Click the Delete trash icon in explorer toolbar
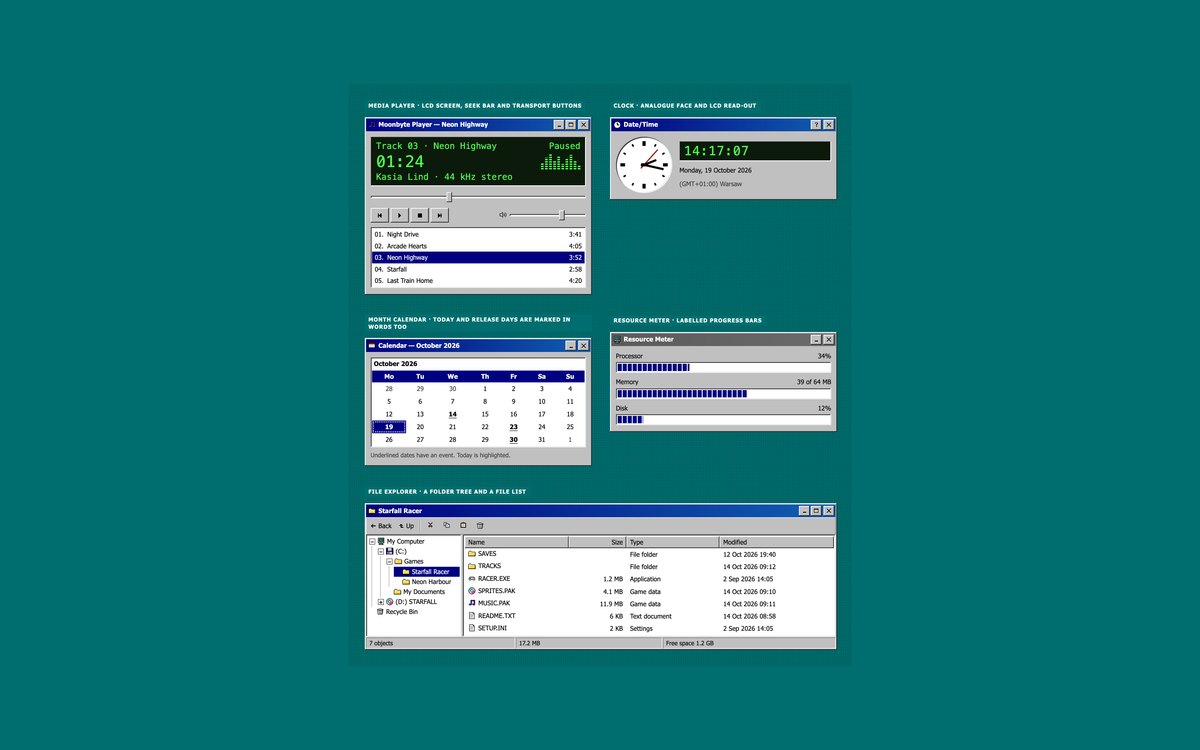The image size is (1200, 750). click(x=480, y=525)
